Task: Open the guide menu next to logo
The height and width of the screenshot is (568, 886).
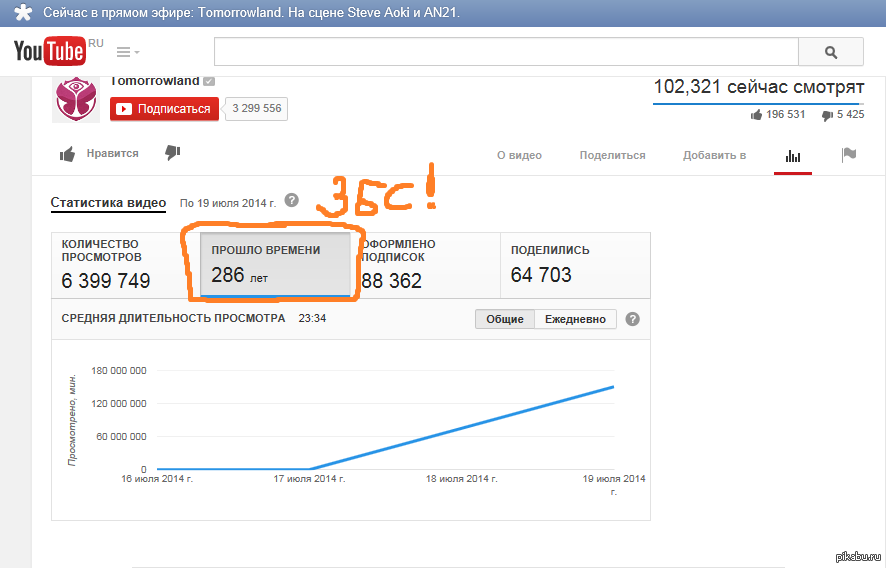Action: click(x=127, y=52)
